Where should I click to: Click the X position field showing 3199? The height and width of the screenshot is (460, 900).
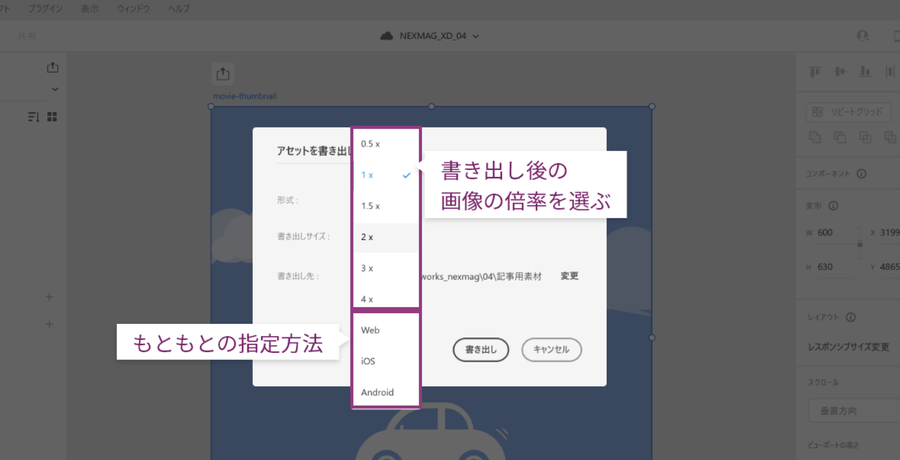pos(890,234)
